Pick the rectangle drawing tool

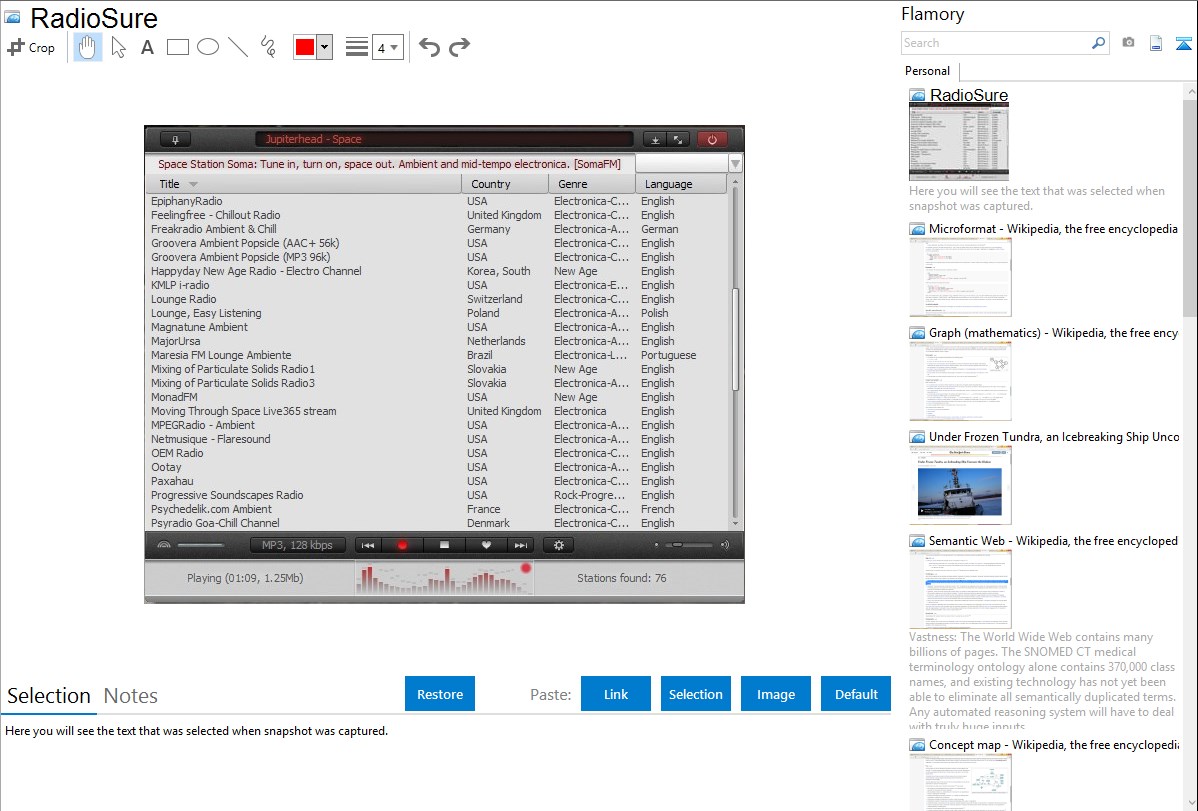(x=177, y=47)
